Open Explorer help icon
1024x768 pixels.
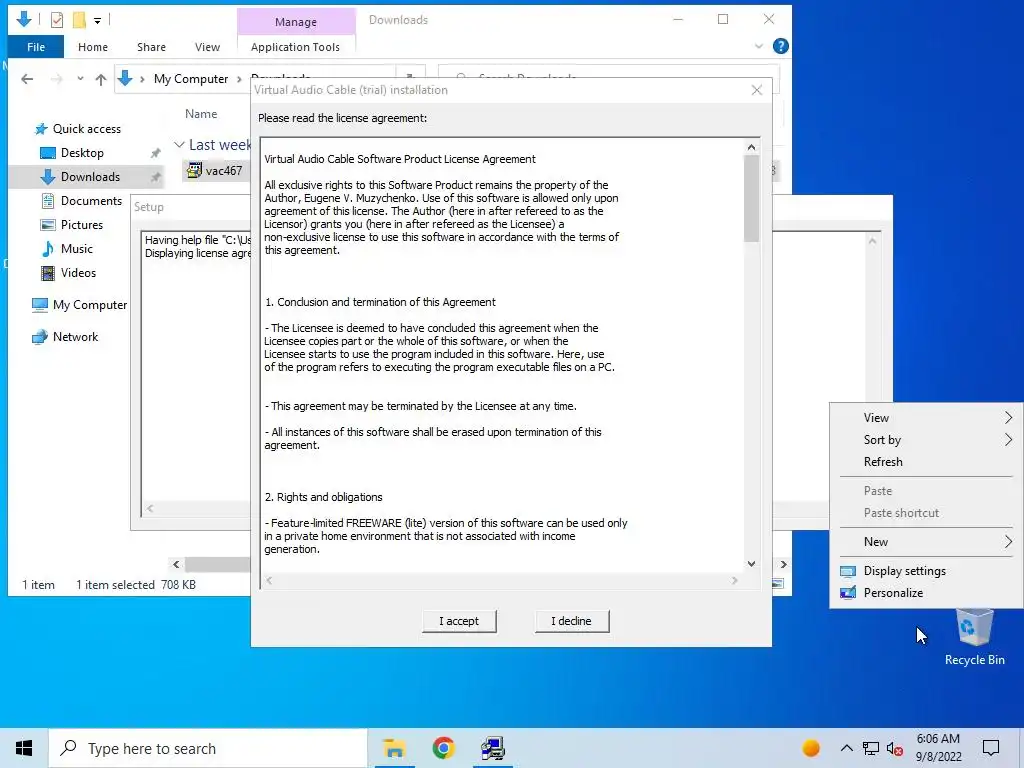[780, 46]
